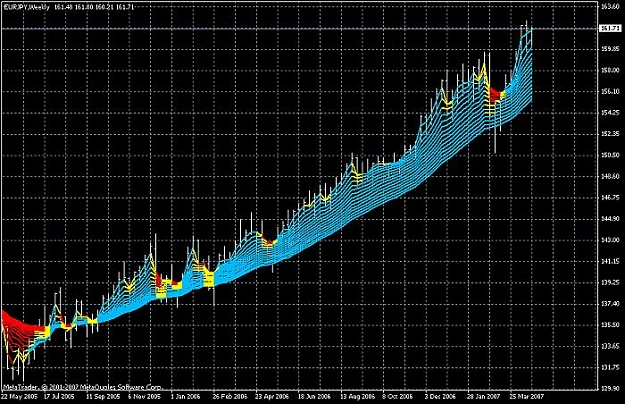This screenshot has width=625, height=404.
Task: Click the 131.75 price axis label
Action: click(610, 367)
